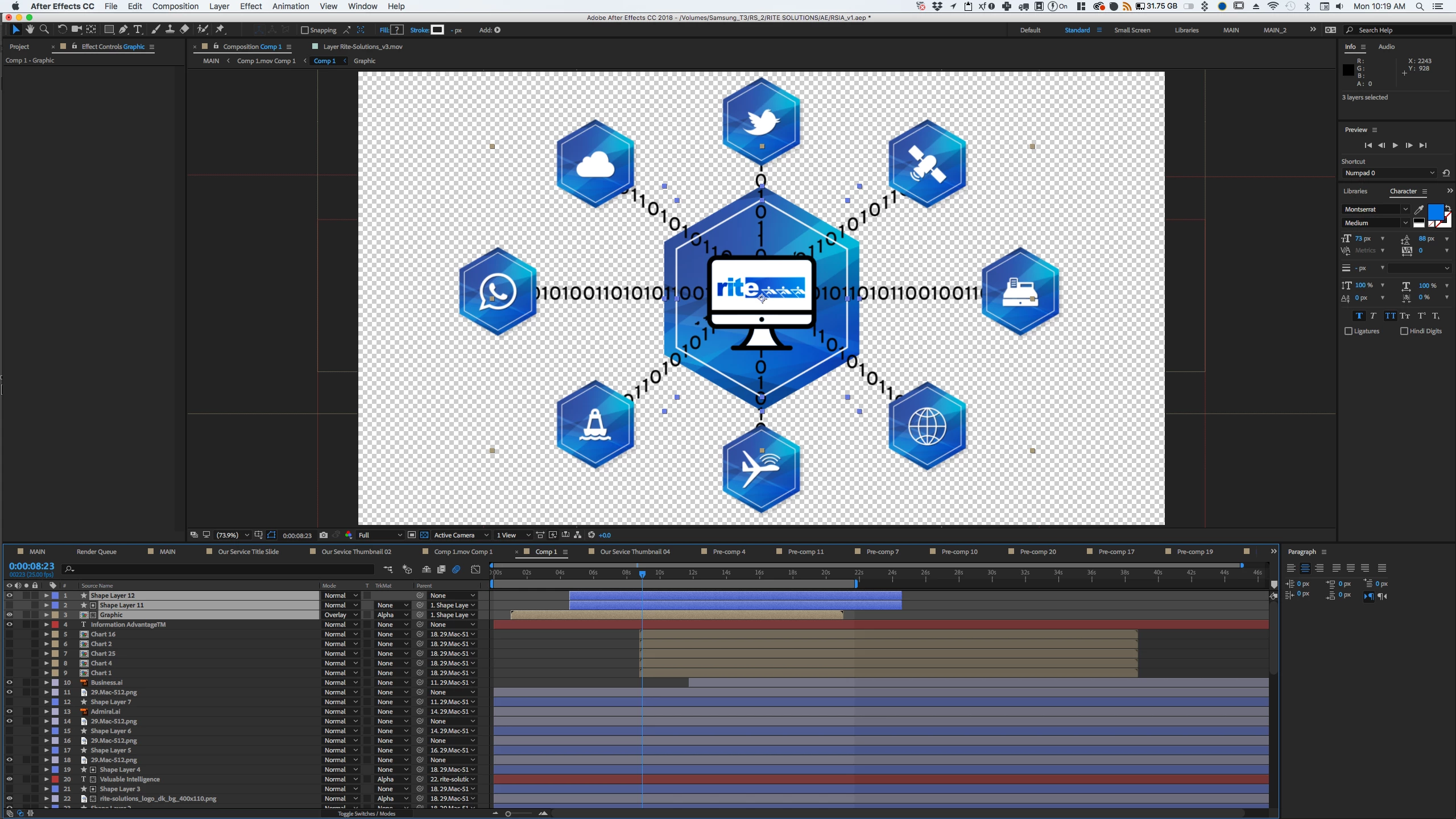1456x819 pixels.
Task: Select the Rotation tool
Action: click(62, 30)
